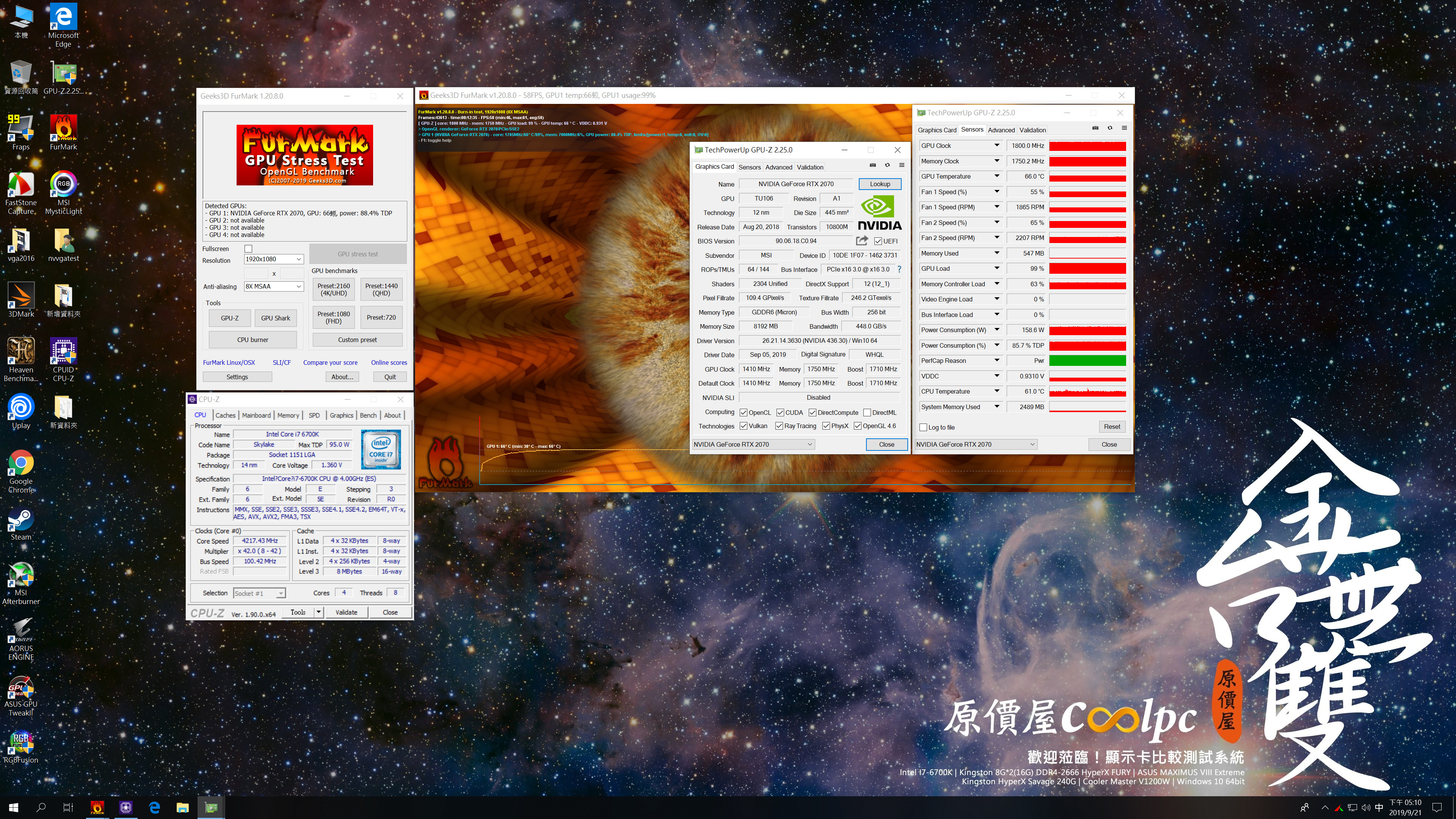Expand the GPU Clock sensor dropdown arrow
Image resolution: width=1456 pixels, height=819 pixels.
997,145
